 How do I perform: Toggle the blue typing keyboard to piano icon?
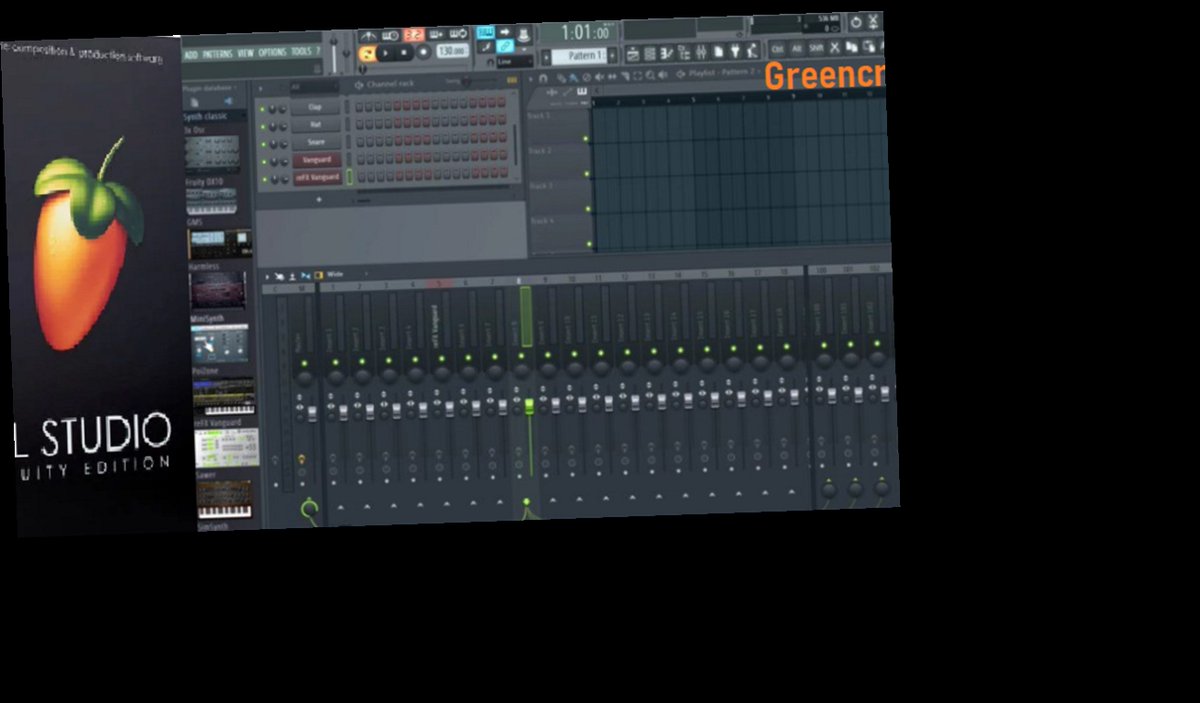point(485,32)
